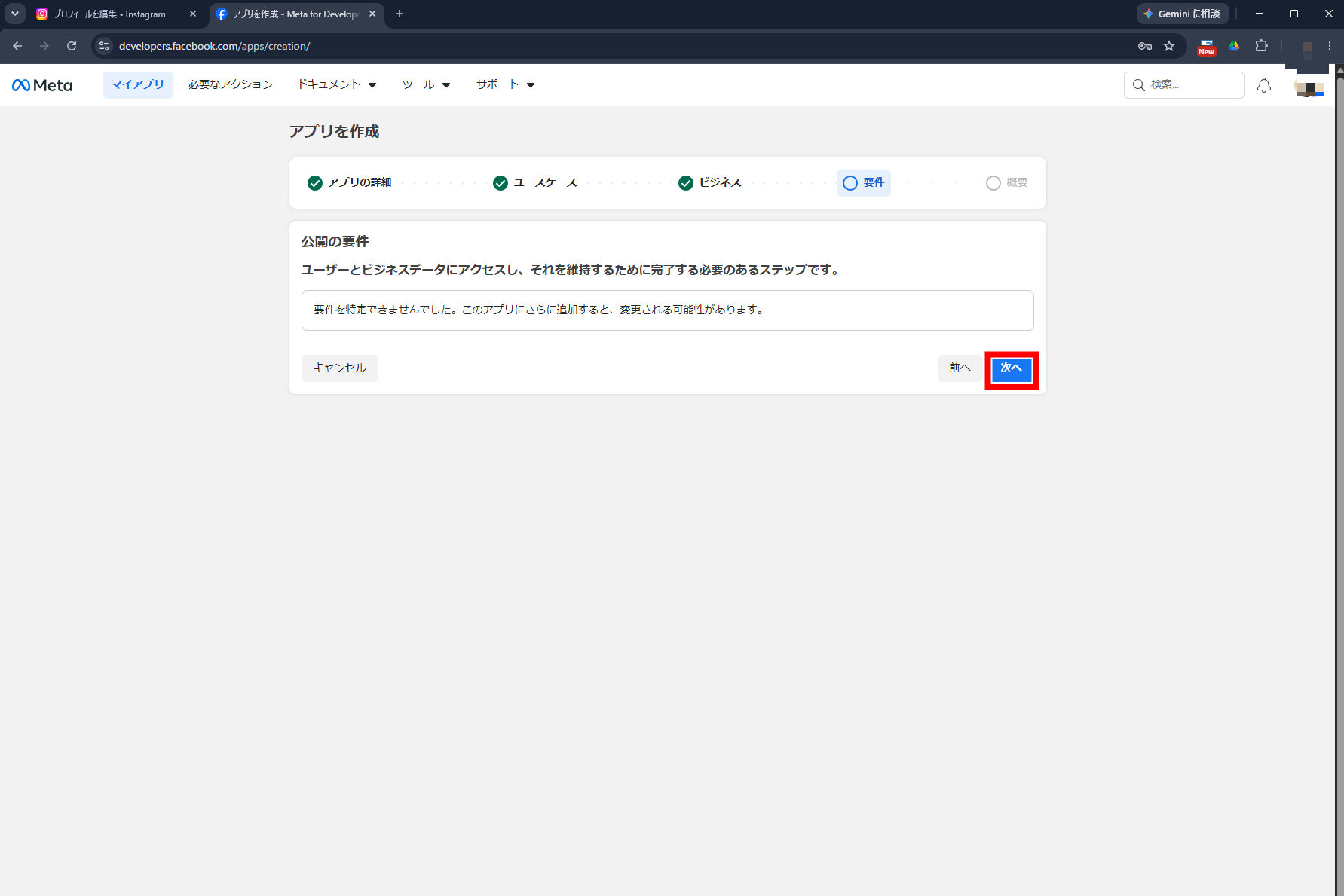Click the アプリを作成 page title
The height and width of the screenshot is (896, 1344).
tap(335, 132)
